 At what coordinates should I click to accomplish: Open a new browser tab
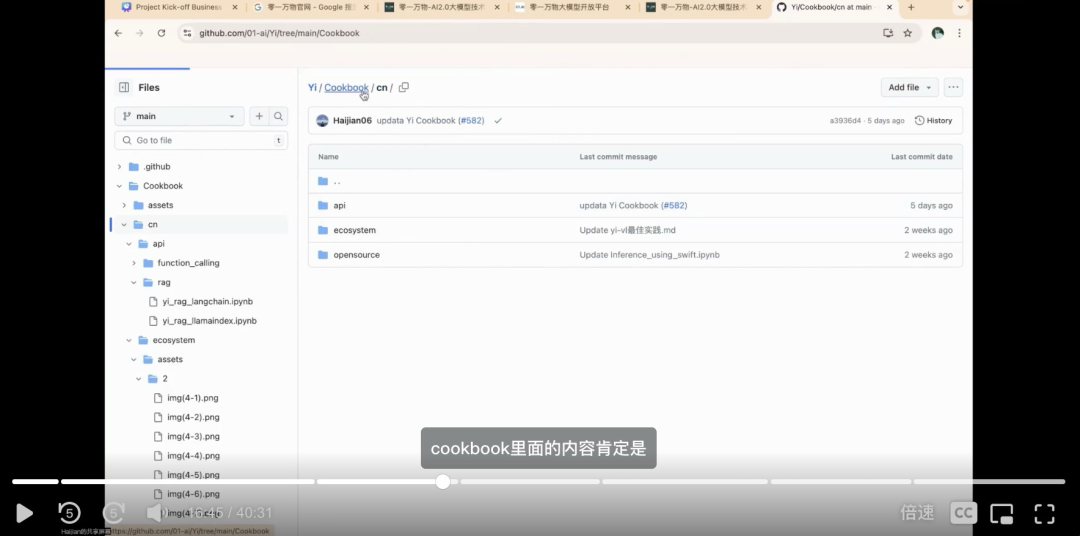tap(911, 7)
